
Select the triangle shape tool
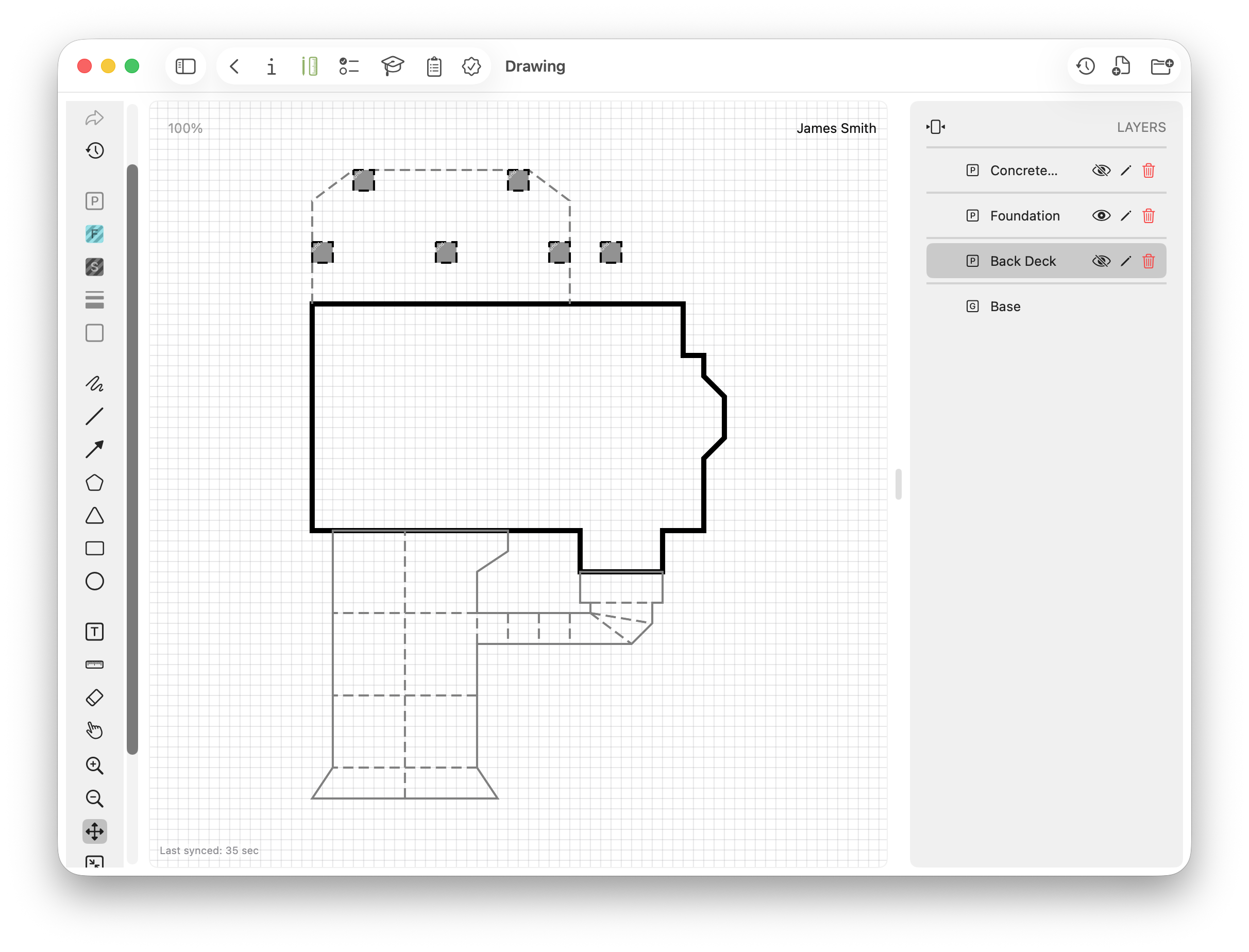click(x=95, y=516)
